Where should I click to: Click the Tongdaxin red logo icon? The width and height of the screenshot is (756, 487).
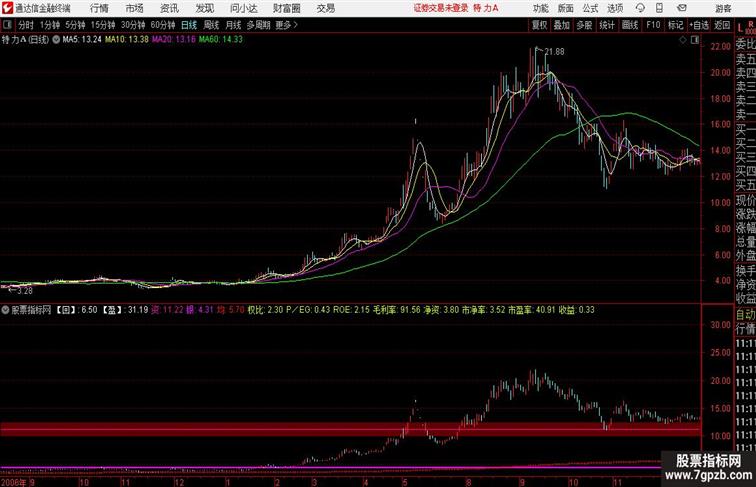7,8
